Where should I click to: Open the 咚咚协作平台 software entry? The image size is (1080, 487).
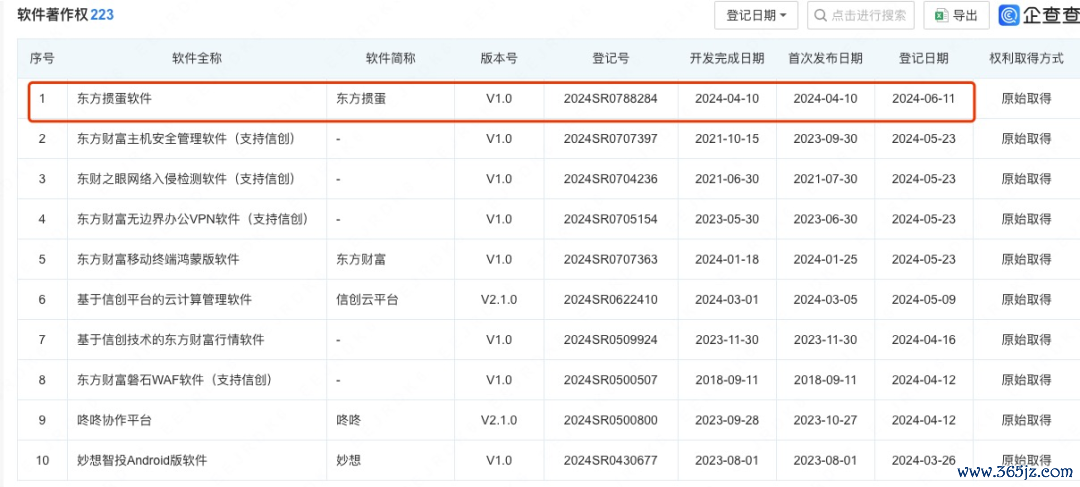coord(114,420)
